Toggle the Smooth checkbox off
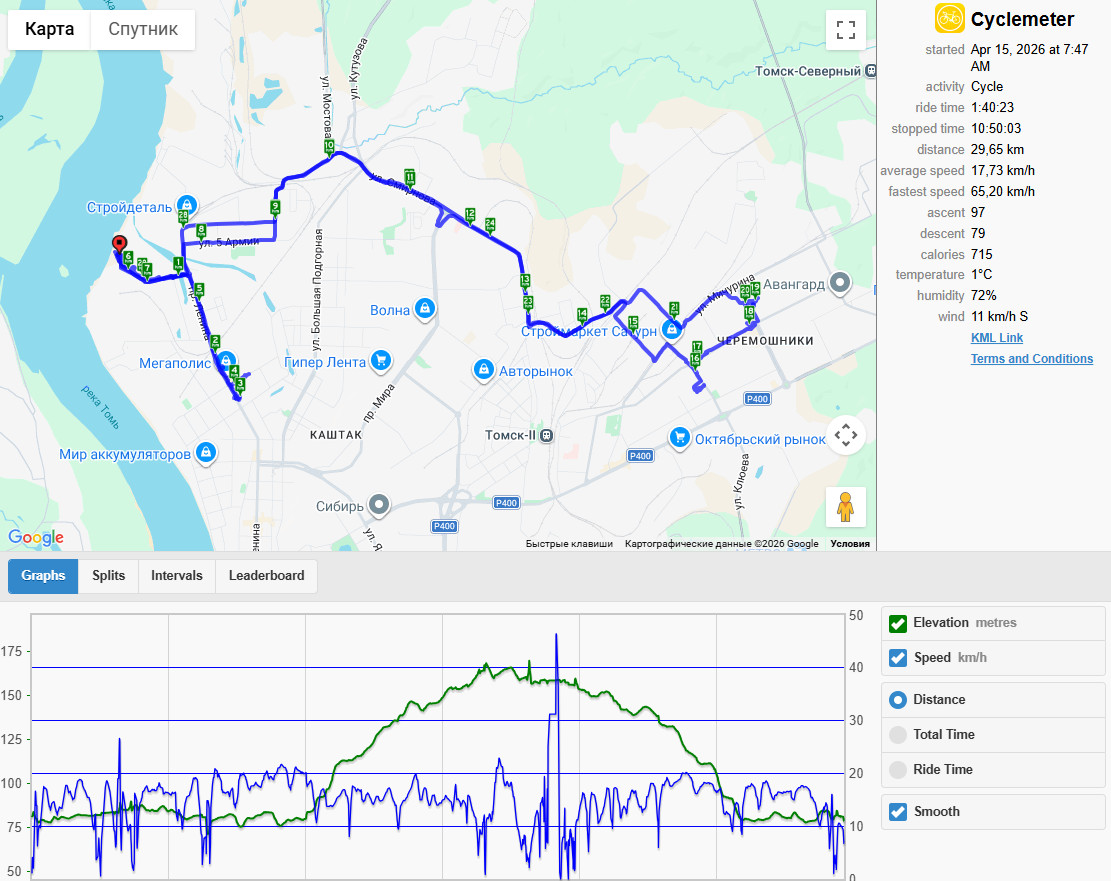1111x881 pixels. [898, 812]
